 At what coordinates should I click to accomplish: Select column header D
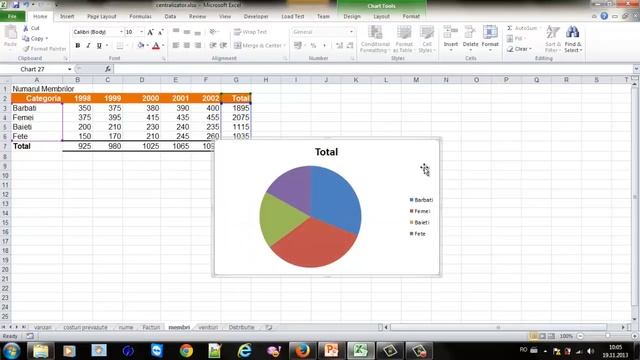(x=142, y=80)
